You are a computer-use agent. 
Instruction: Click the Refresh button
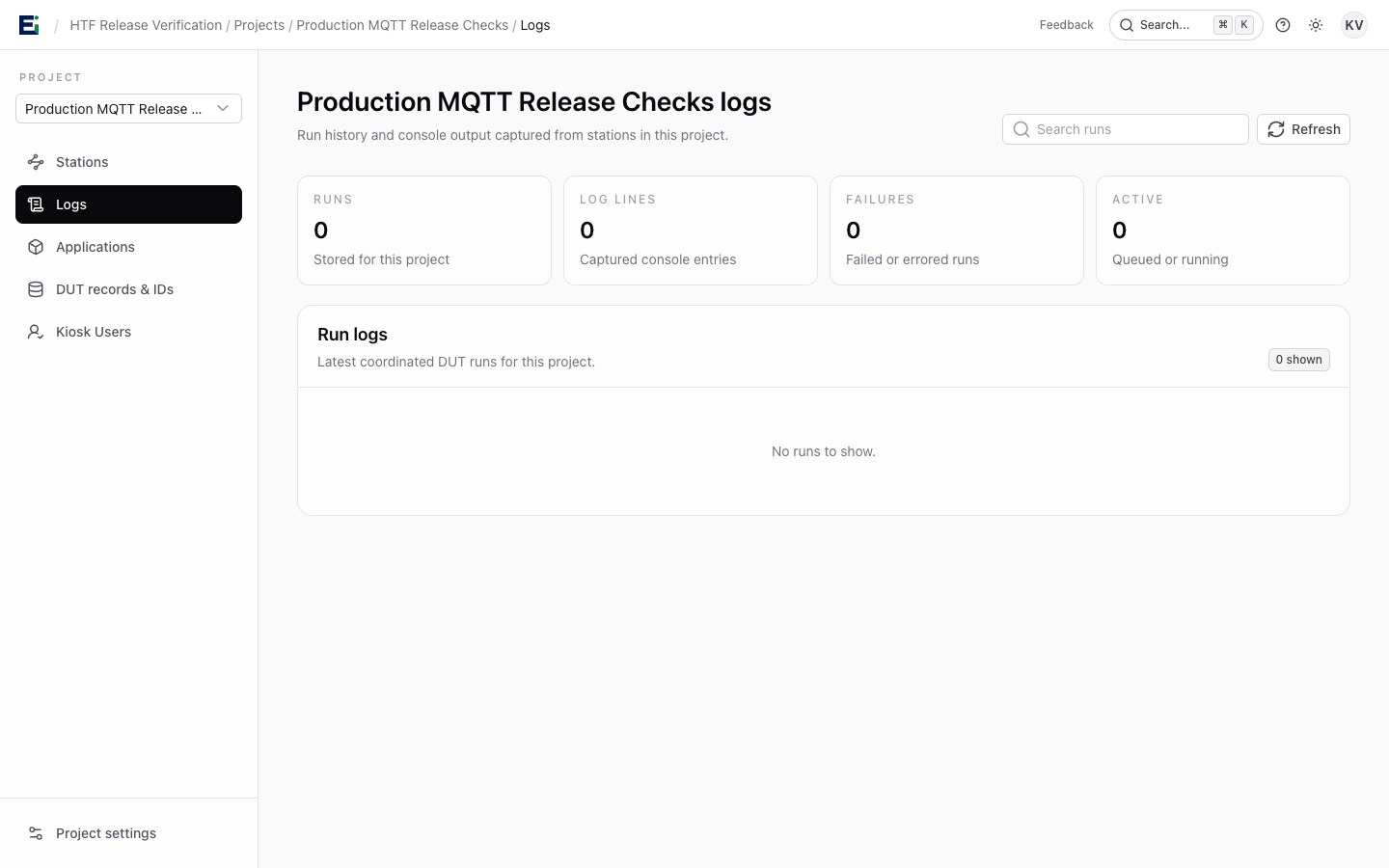click(x=1303, y=129)
